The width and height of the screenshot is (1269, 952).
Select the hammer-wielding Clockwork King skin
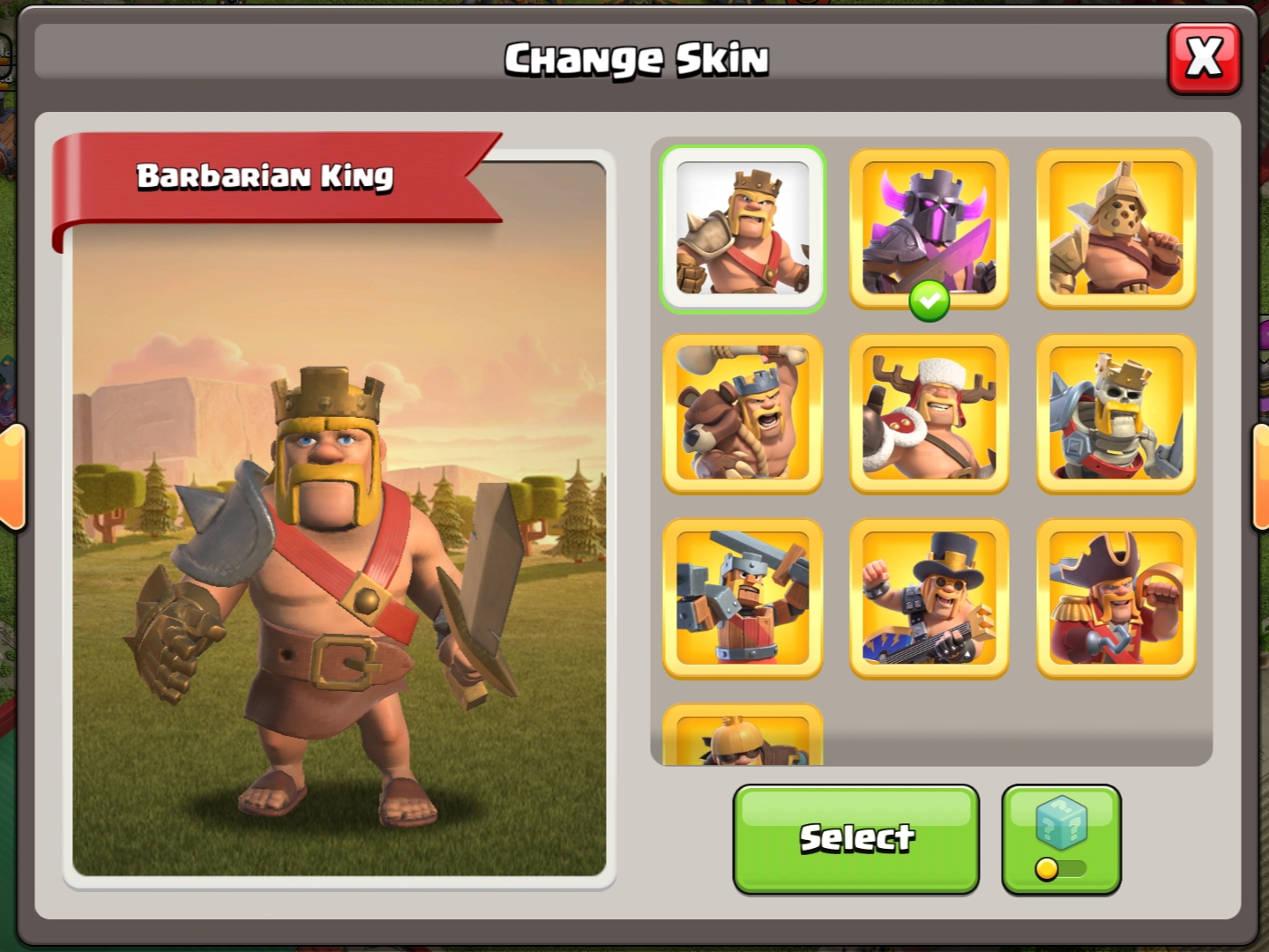click(x=743, y=599)
